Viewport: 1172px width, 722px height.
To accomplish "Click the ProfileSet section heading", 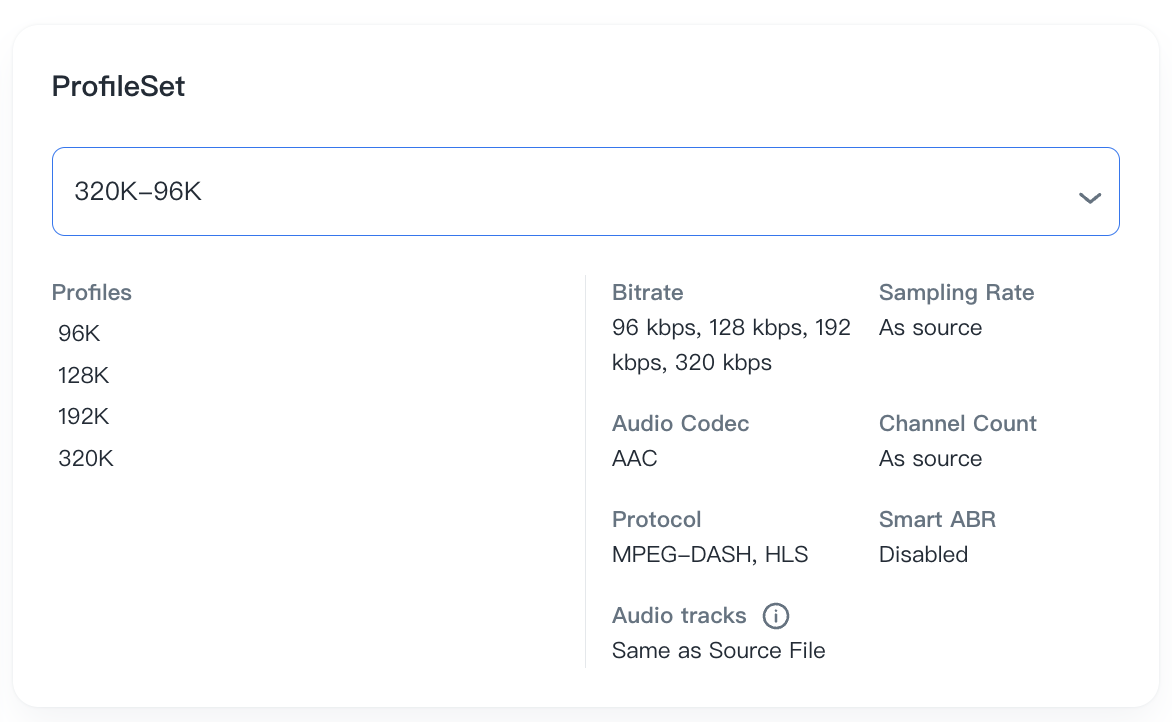I will click(x=118, y=87).
